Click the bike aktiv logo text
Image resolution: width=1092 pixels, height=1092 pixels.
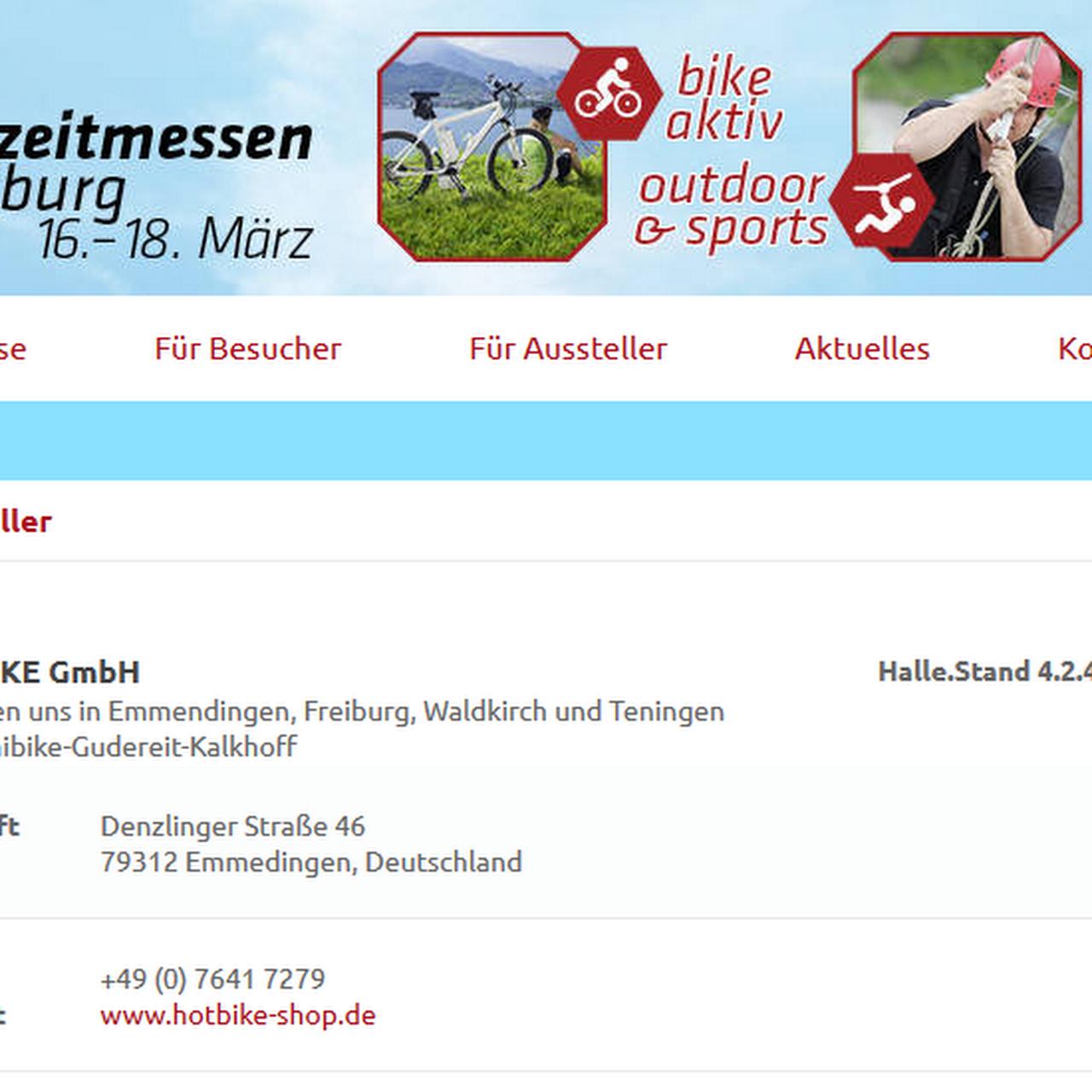click(723, 99)
